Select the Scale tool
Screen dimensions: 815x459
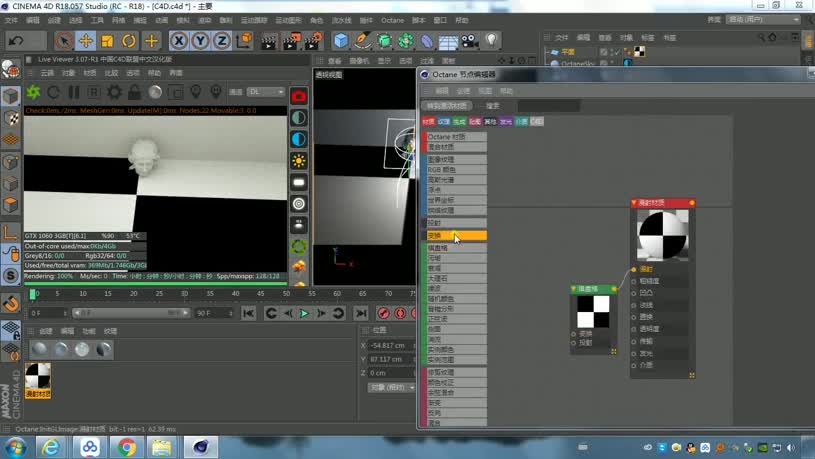108,41
